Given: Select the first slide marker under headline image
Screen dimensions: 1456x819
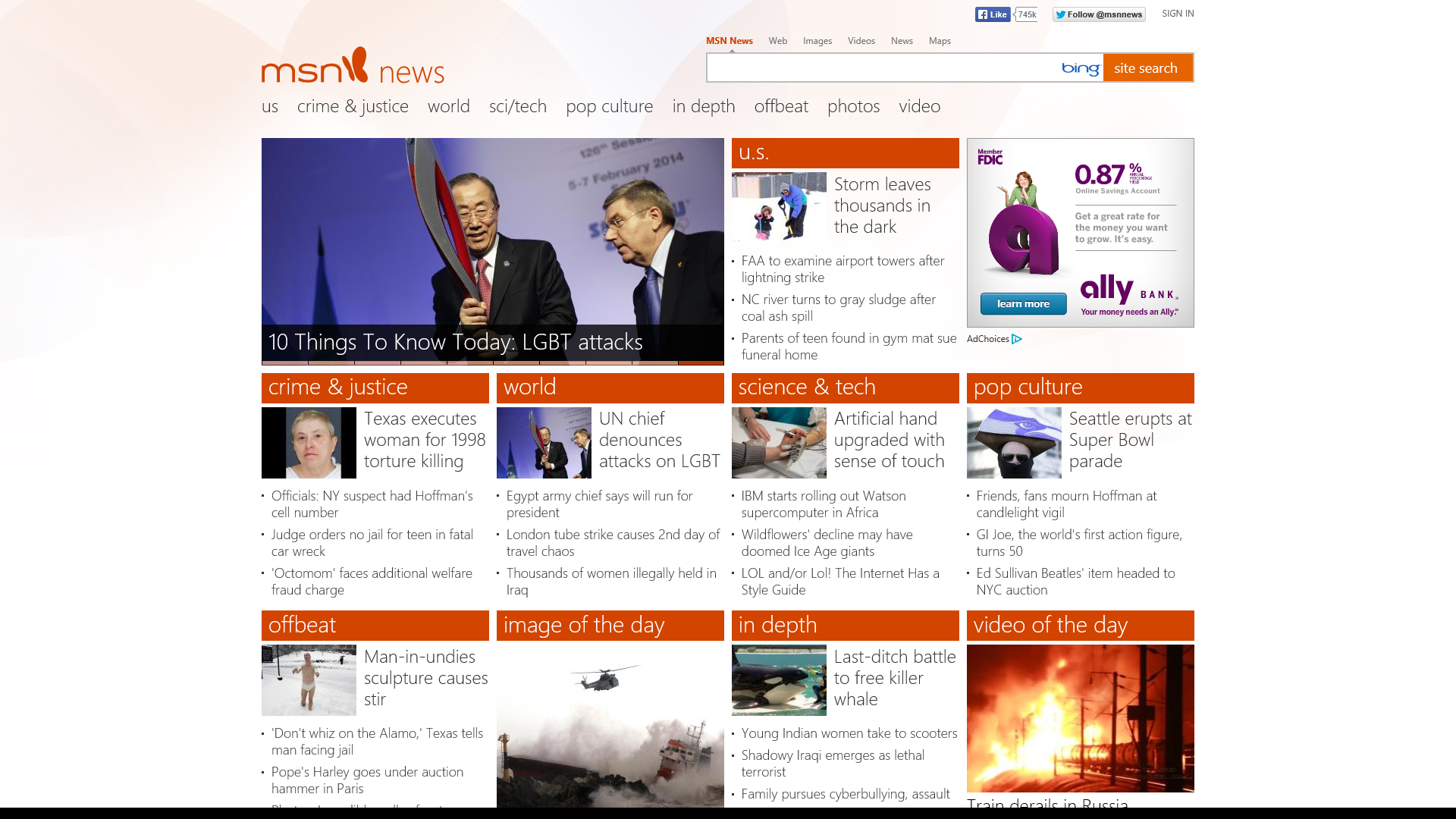Looking at the screenshot, I should (x=284, y=363).
